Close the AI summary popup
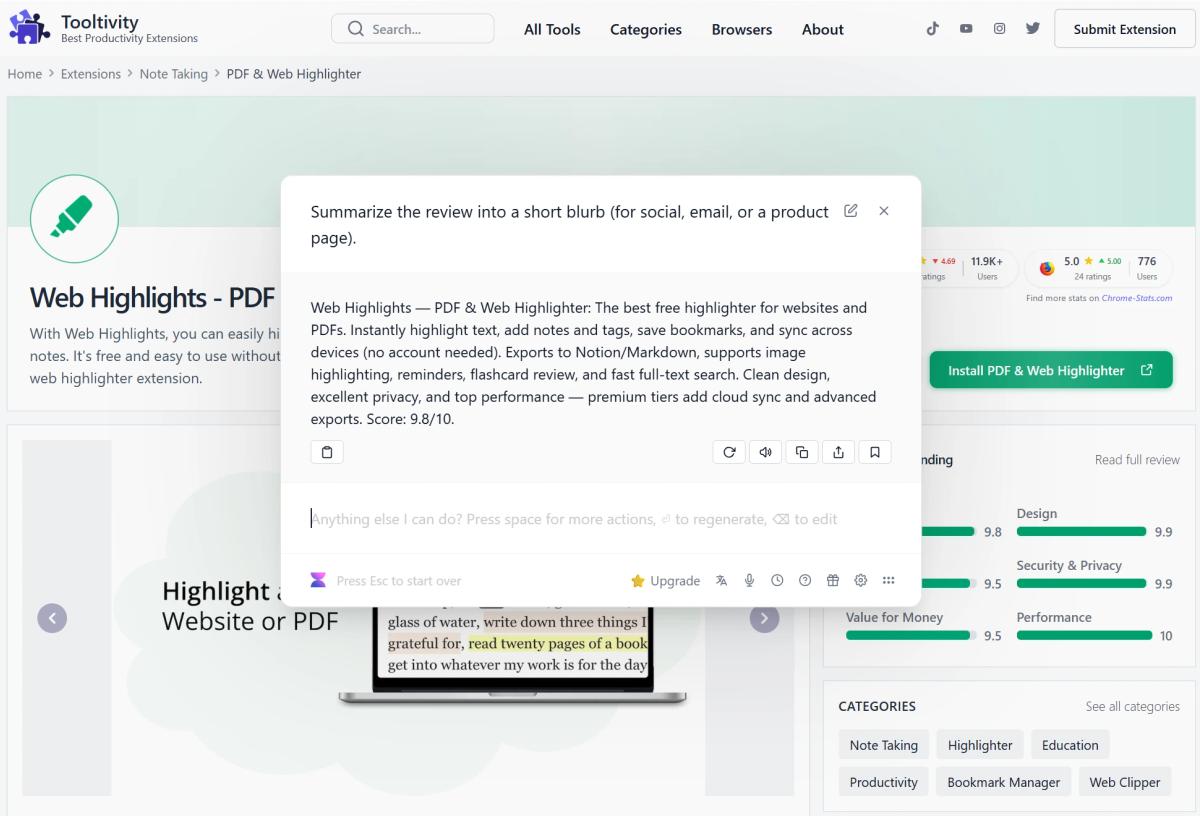1200x816 pixels. coord(884,211)
